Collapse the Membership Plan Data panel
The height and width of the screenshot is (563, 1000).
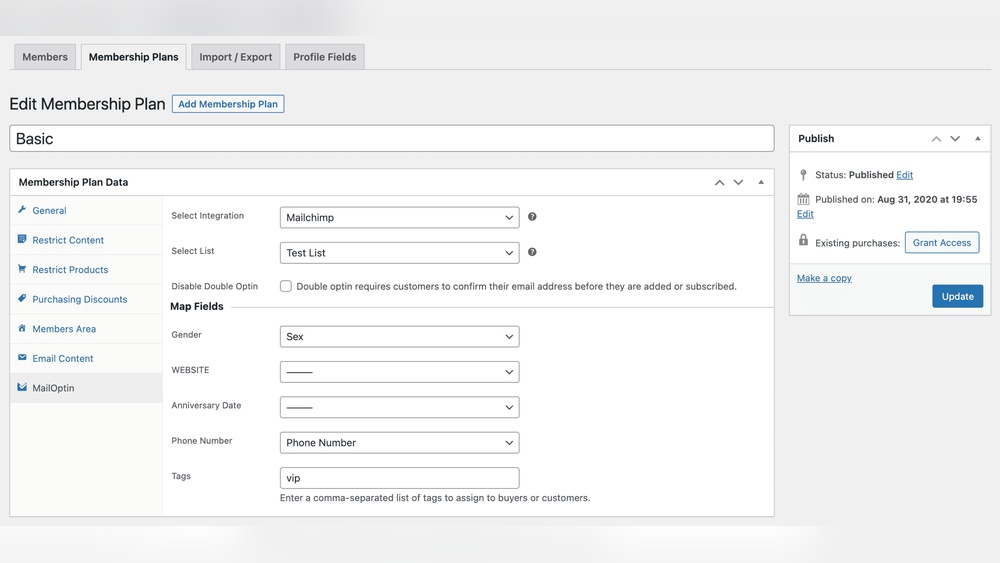pyautogui.click(x=761, y=182)
